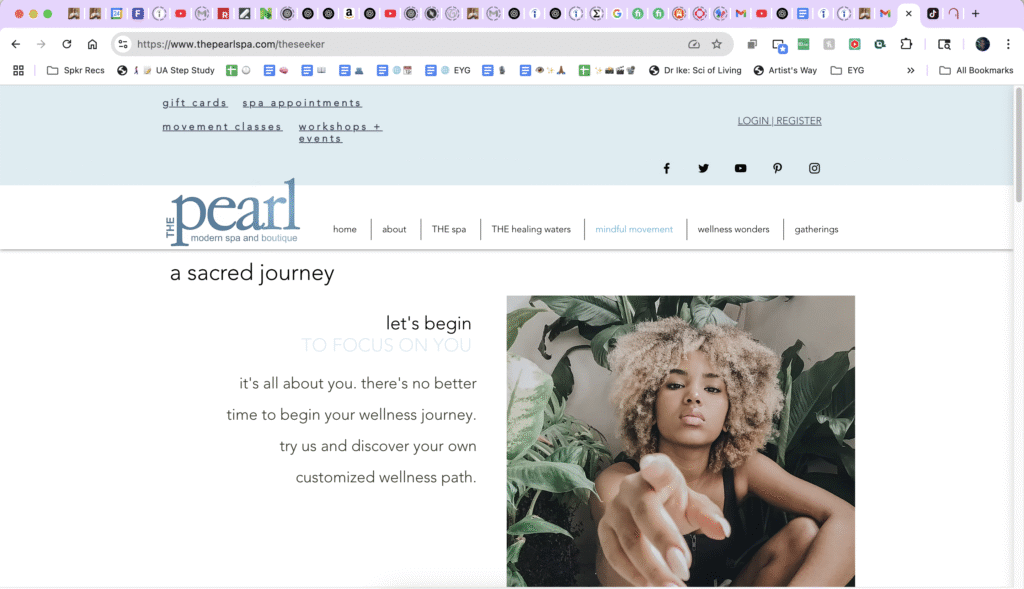This screenshot has height=589, width=1024.
Task: Open the Twitter social icon
Action: click(x=703, y=168)
